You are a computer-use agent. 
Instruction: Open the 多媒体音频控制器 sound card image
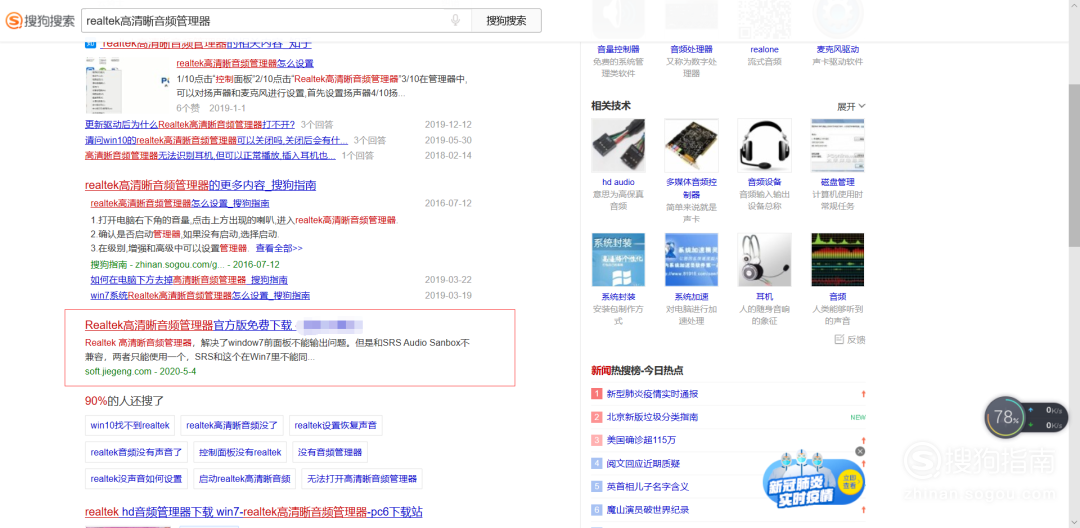(692, 145)
